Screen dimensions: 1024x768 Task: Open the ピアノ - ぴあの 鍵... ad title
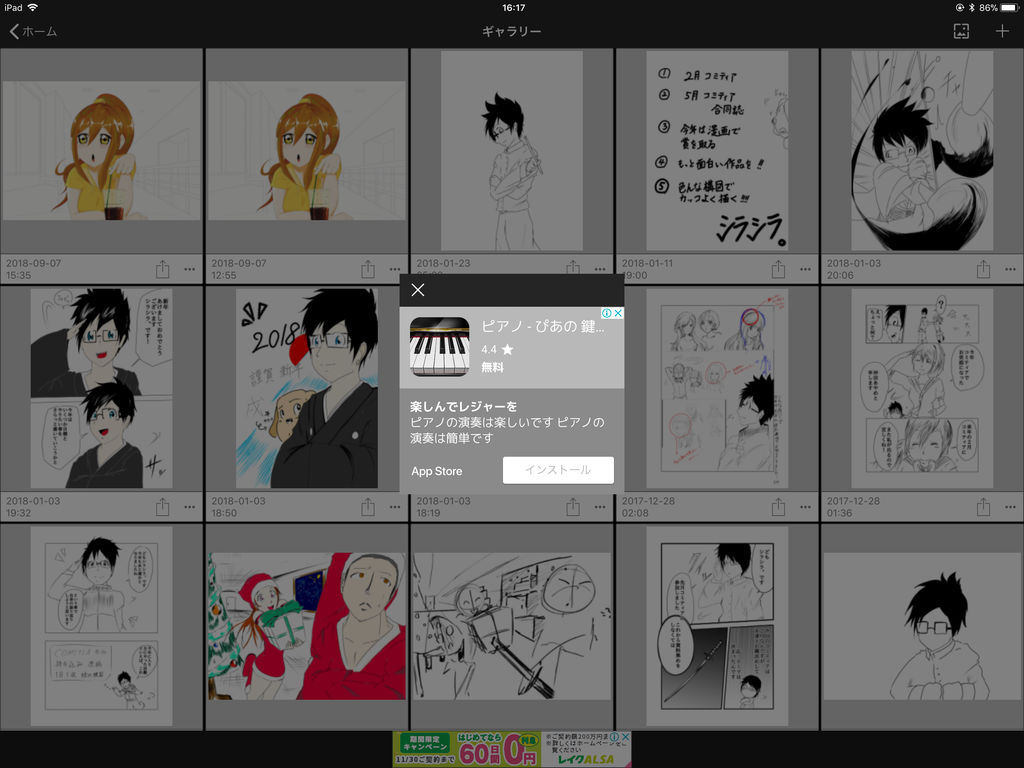[x=543, y=327]
